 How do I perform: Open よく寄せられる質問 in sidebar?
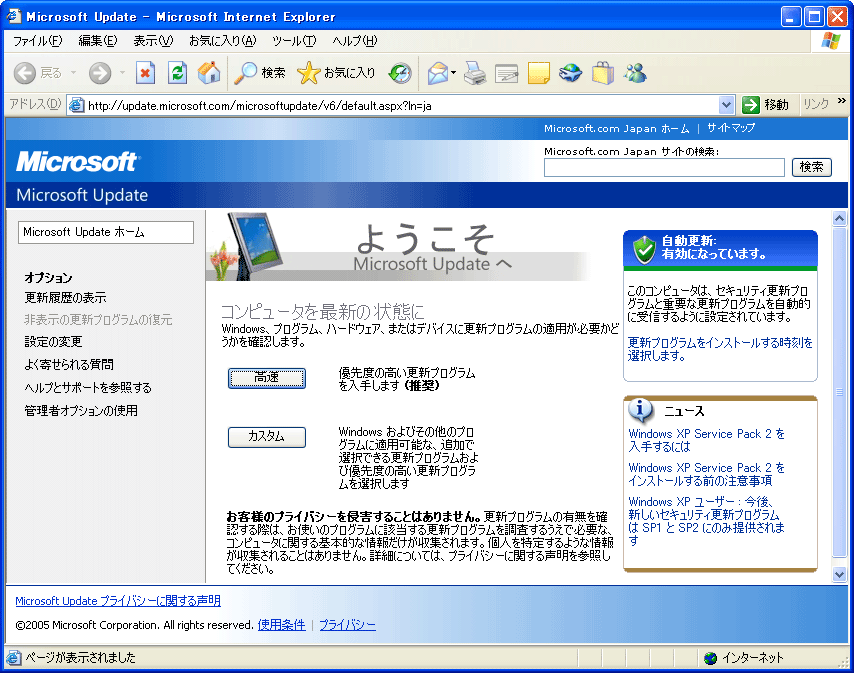tap(69, 365)
